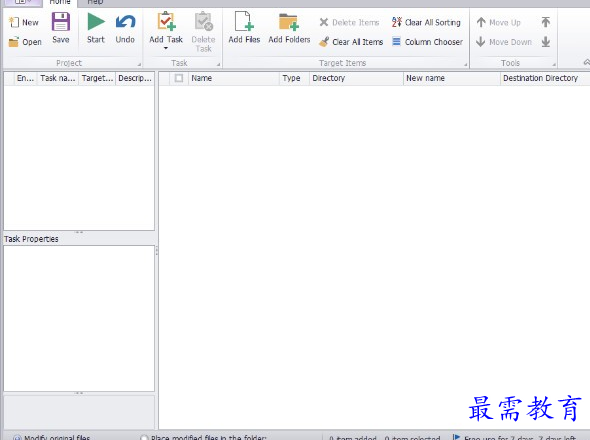Open an existing project
Screen dimensions: 590x440
click(25, 42)
